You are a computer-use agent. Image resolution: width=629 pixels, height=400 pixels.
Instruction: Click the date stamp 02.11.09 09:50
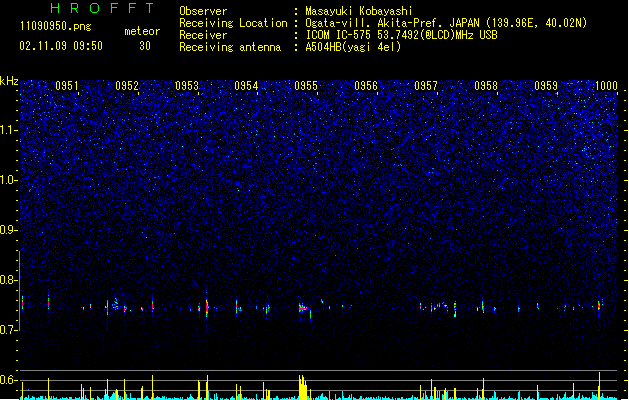pos(61,46)
